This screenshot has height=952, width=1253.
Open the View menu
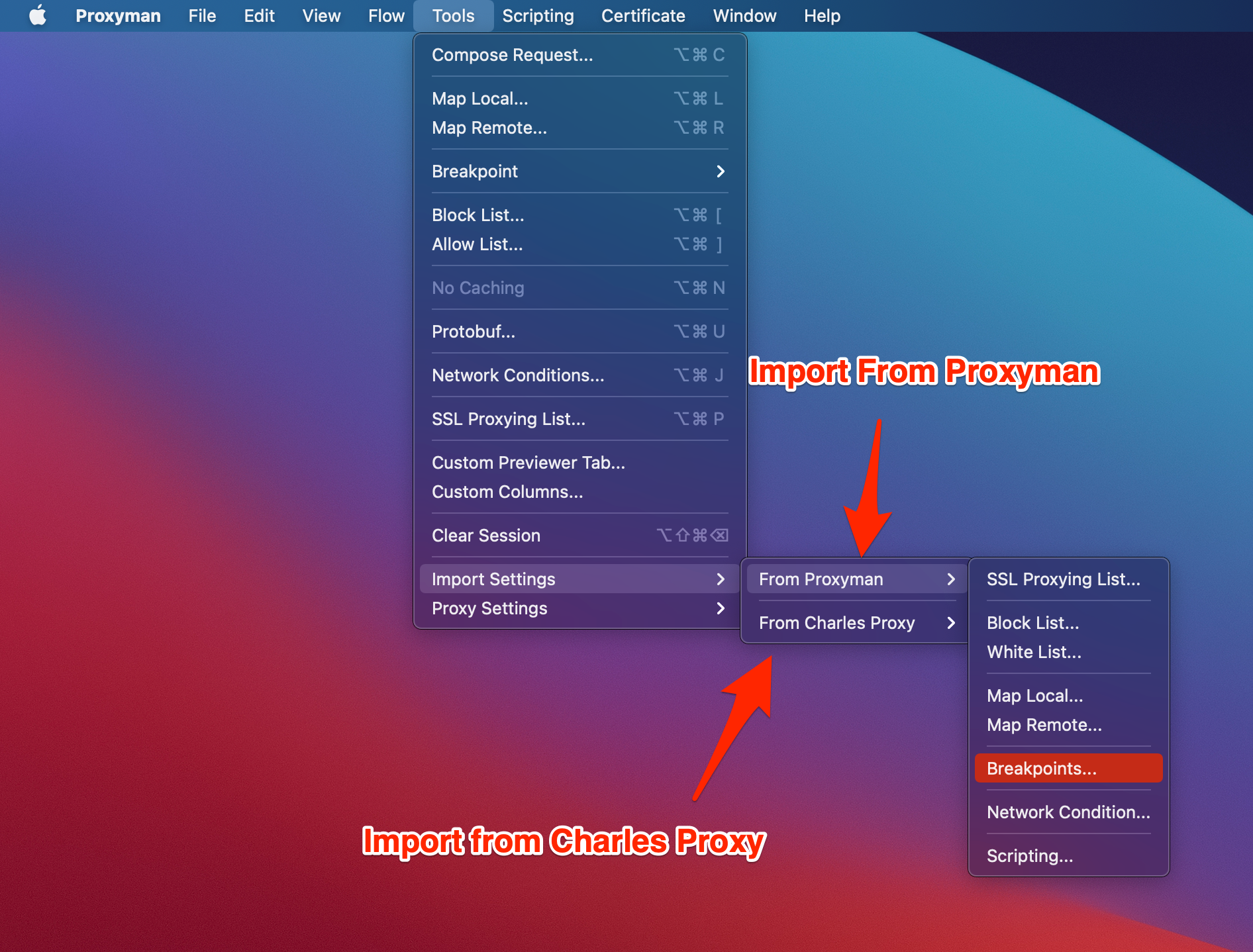point(321,15)
